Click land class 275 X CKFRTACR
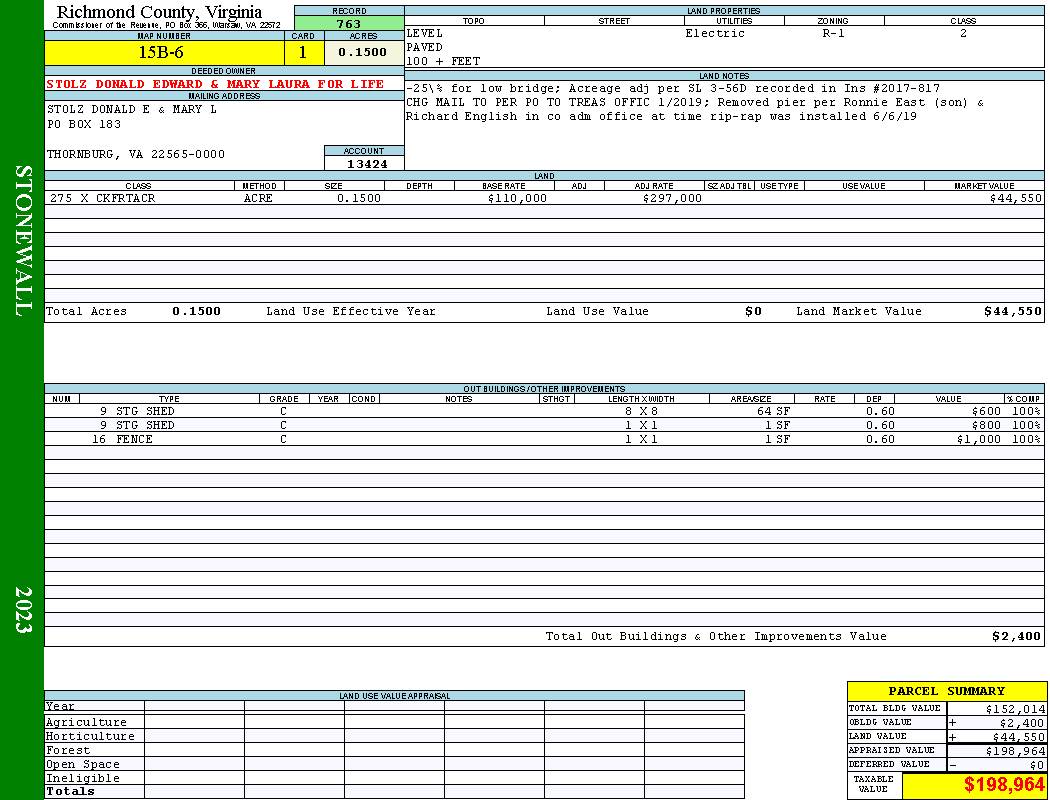Screen dimensions: 1050x800 coord(102,198)
